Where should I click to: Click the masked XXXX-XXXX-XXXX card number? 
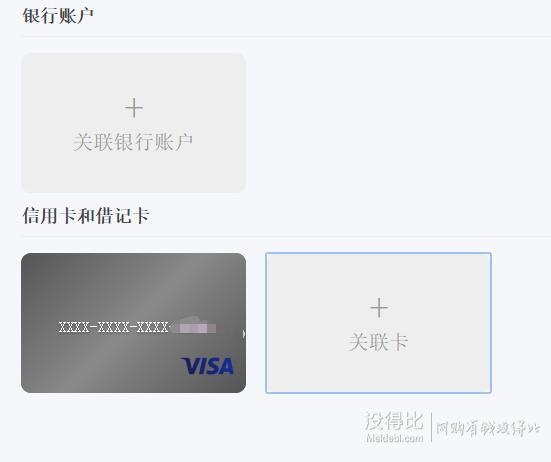click(x=114, y=327)
